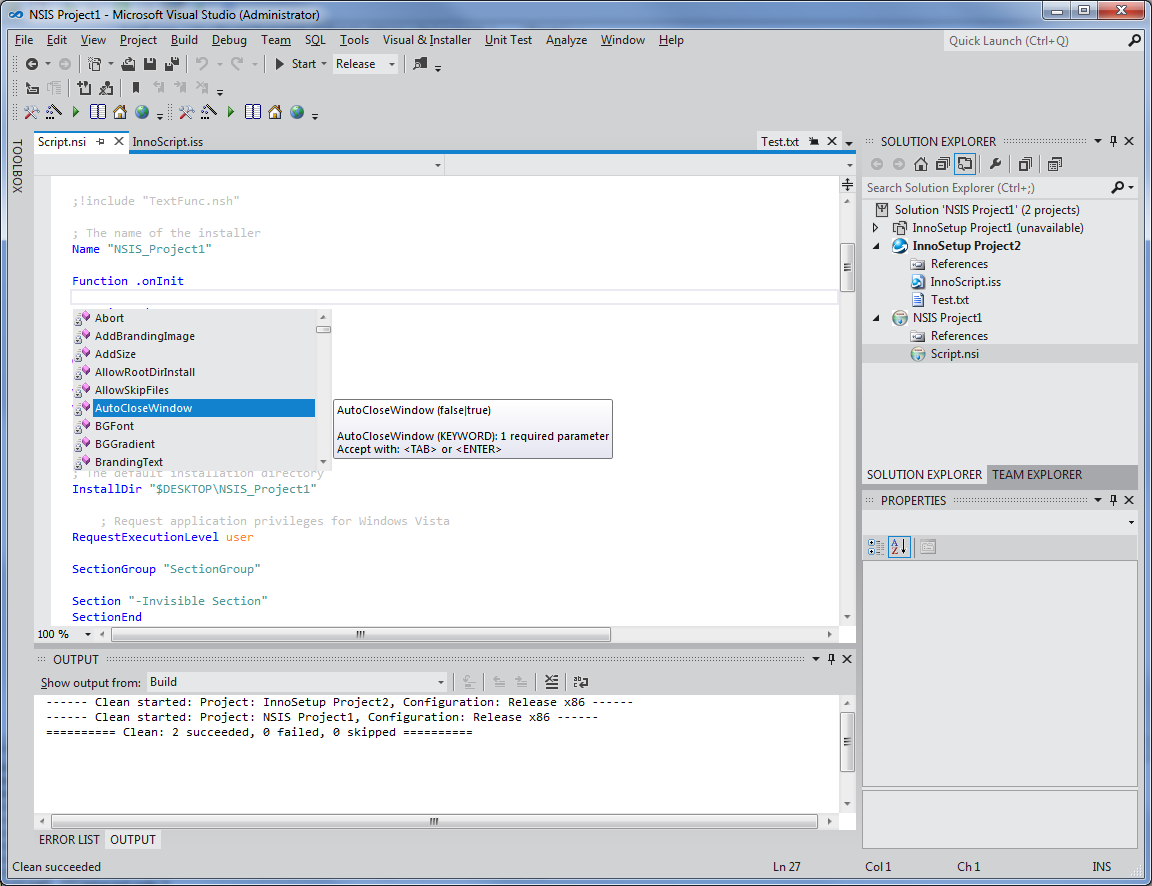Toggle pin on Solution Explorer panel
Viewport: 1152px width, 886px height.
(1113, 141)
